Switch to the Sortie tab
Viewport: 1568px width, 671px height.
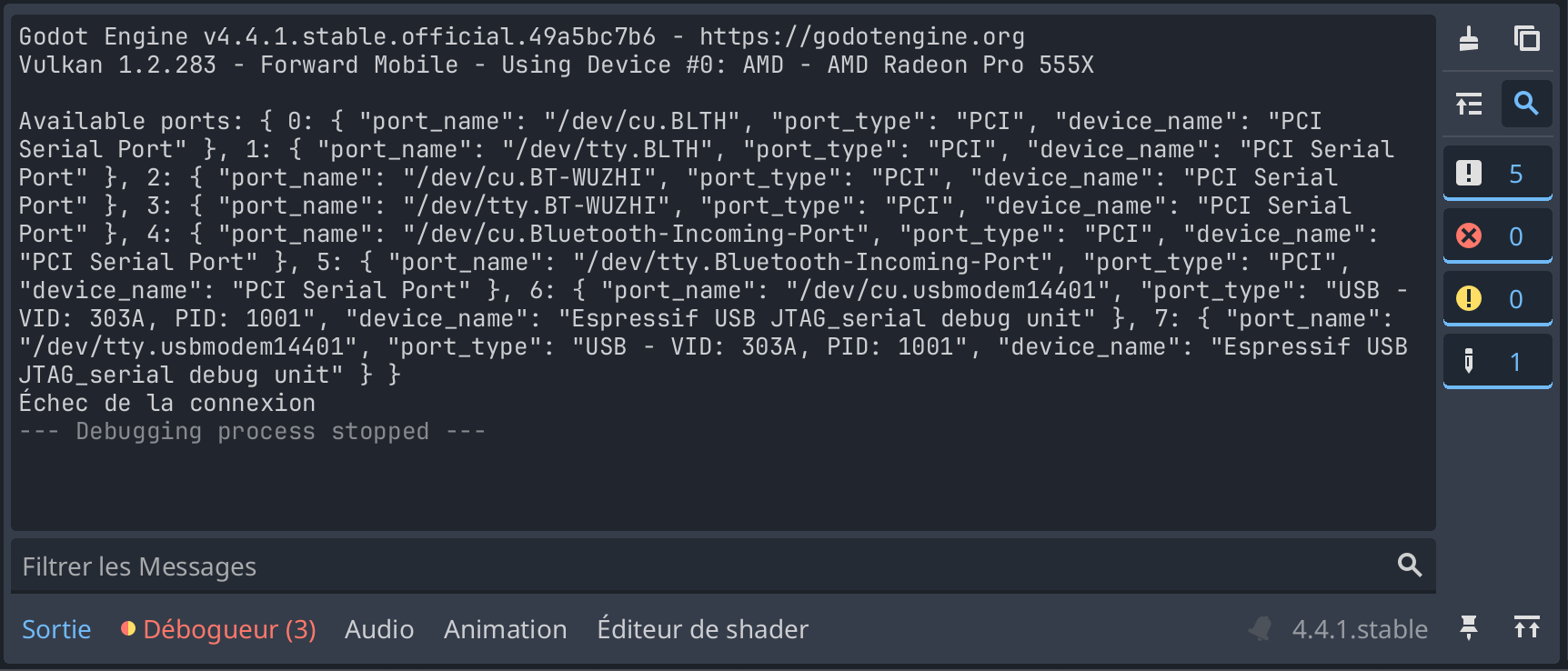pos(56,629)
